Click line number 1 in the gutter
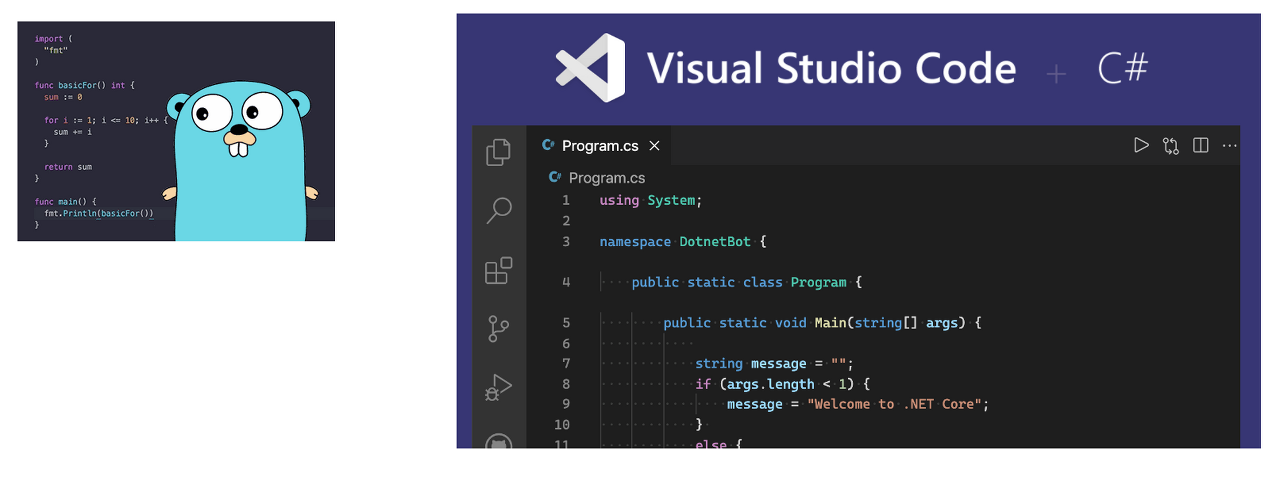 (566, 200)
